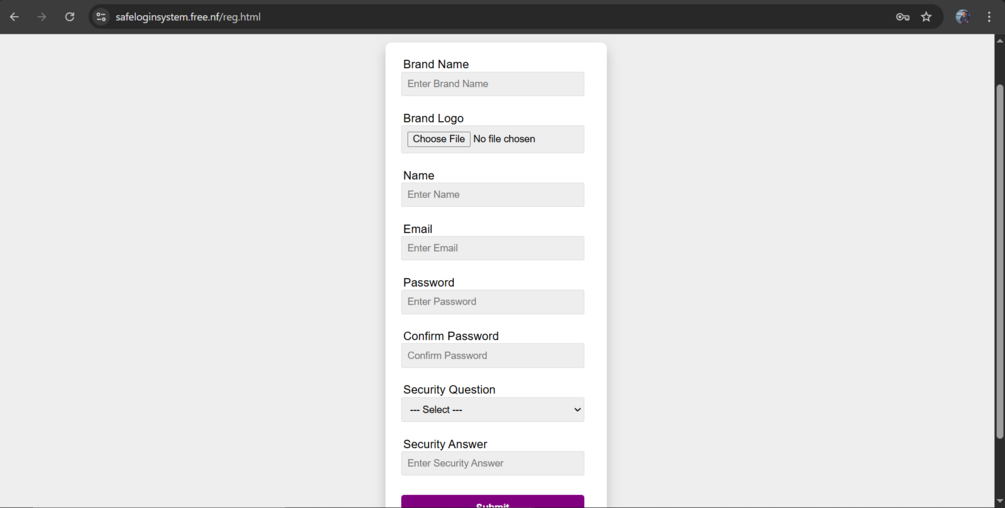Click the browser forward arrow

coord(42,17)
